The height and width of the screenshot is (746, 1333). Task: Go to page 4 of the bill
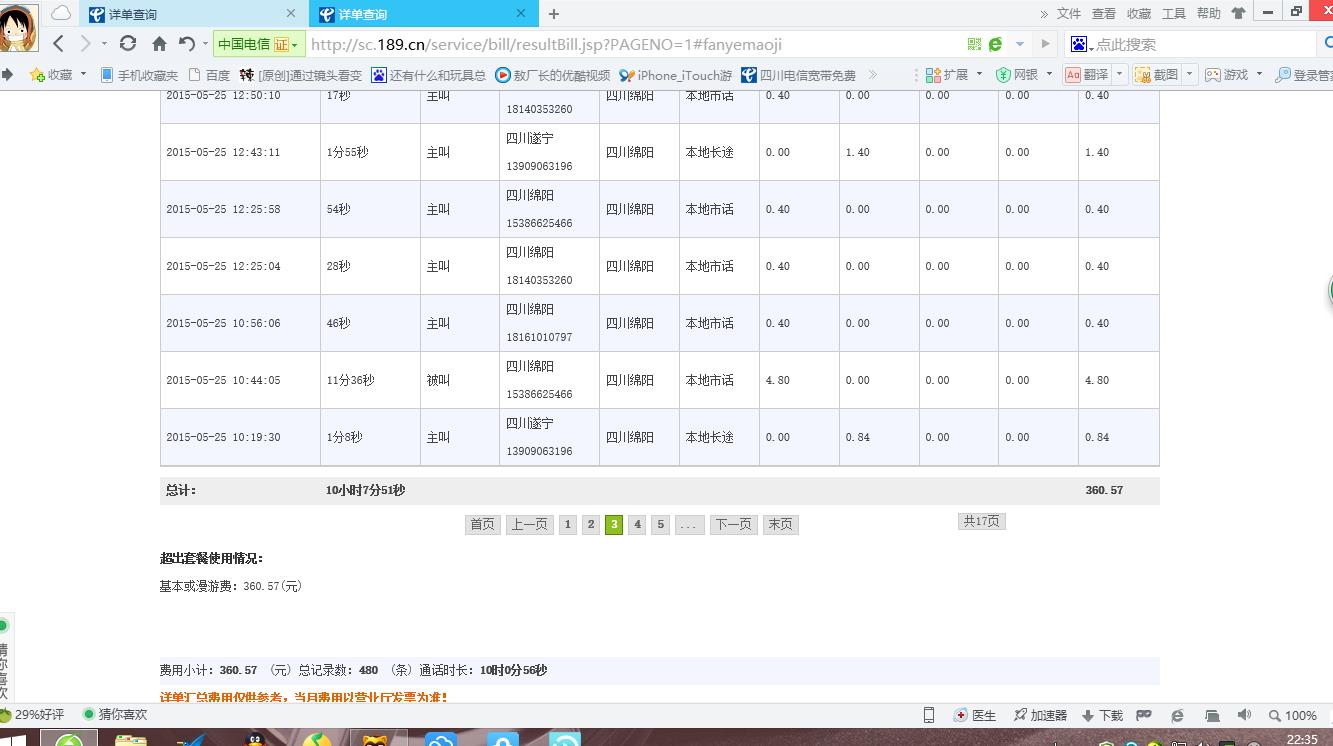tap(637, 524)
